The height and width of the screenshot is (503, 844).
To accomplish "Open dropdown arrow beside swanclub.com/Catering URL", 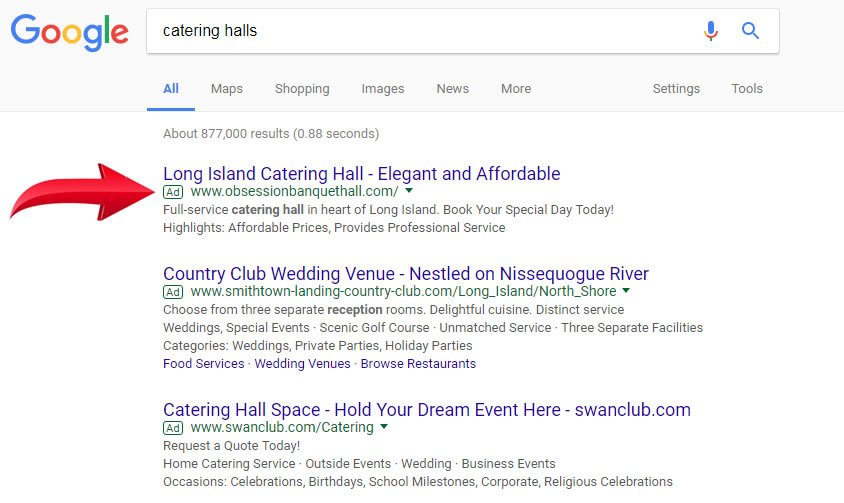I will 384,427.
